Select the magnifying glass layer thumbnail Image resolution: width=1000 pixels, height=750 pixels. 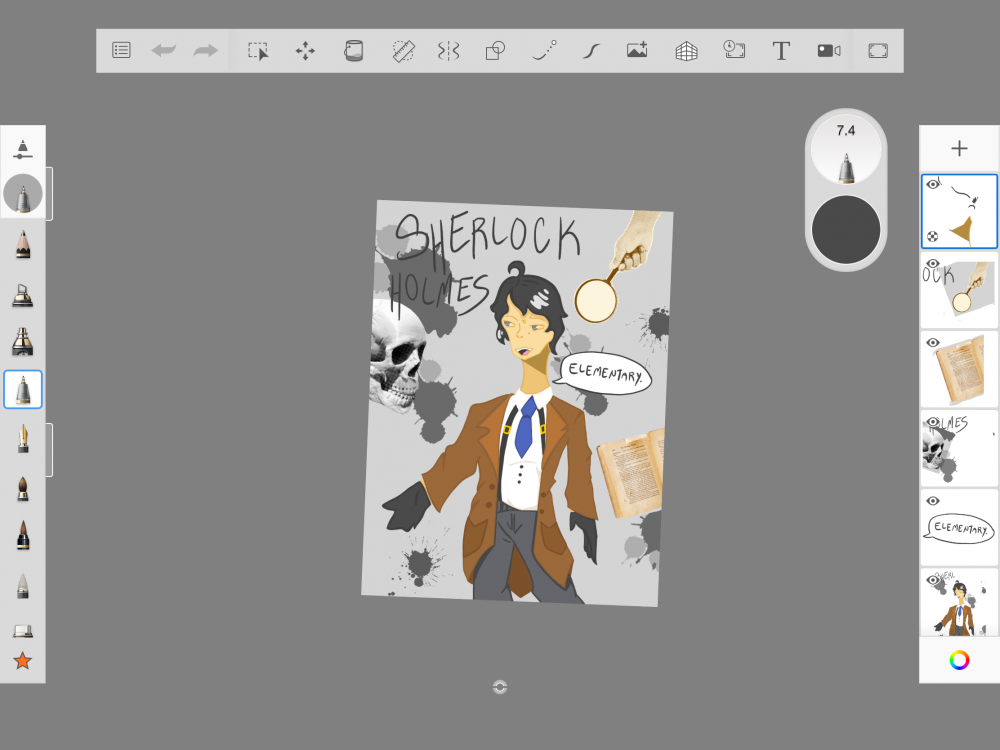(959, 290)
